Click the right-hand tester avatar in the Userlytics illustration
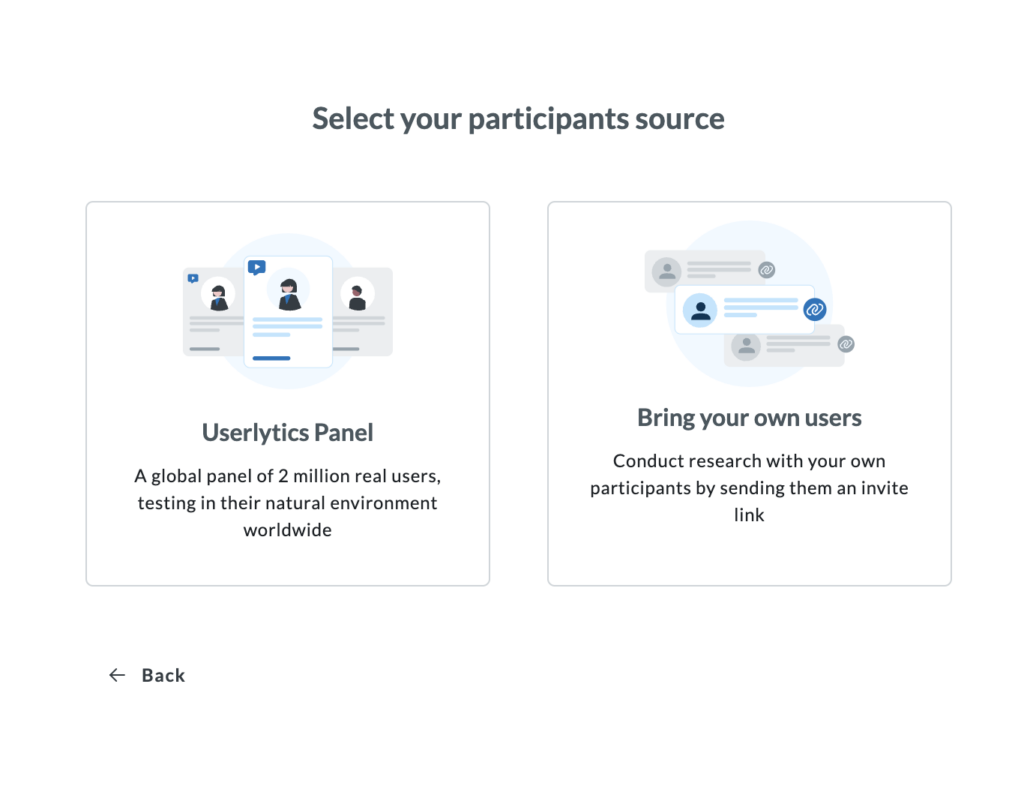Image resolution: width=1024 pixels, height=801 pixels. pos(357,294)
